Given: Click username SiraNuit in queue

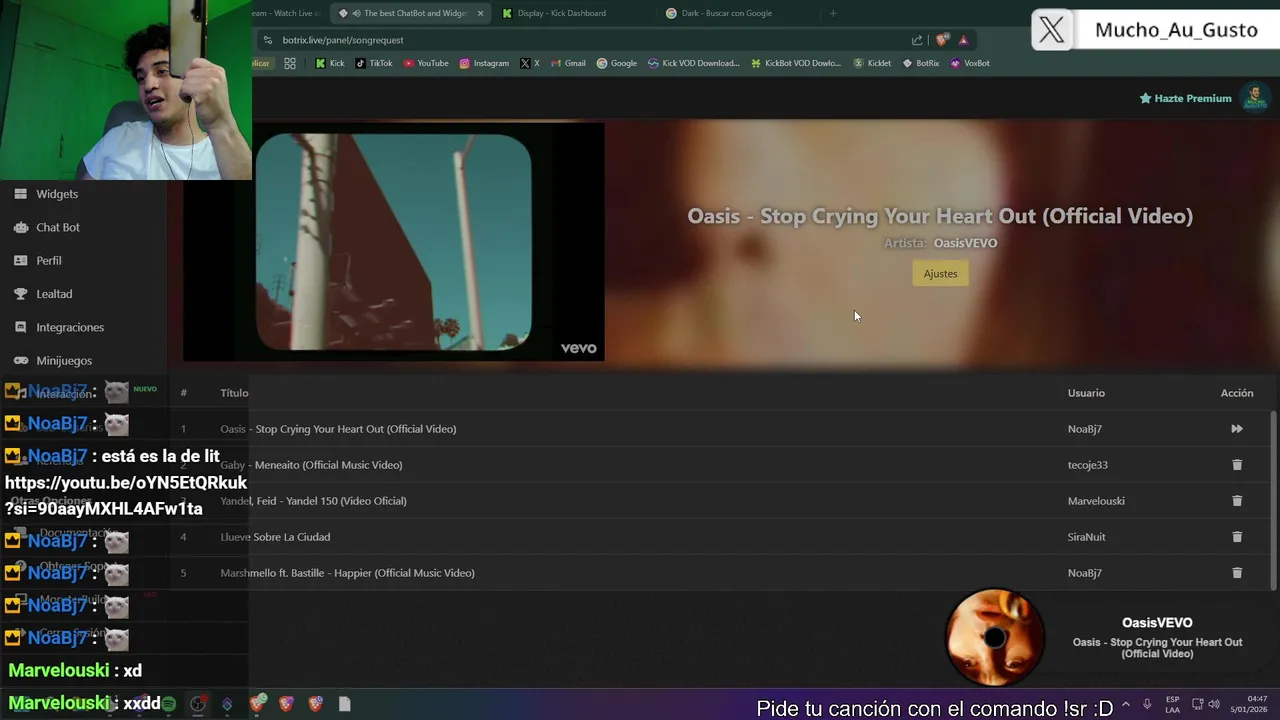Looking at the screenshot, I should click(x=1087, y=537).
